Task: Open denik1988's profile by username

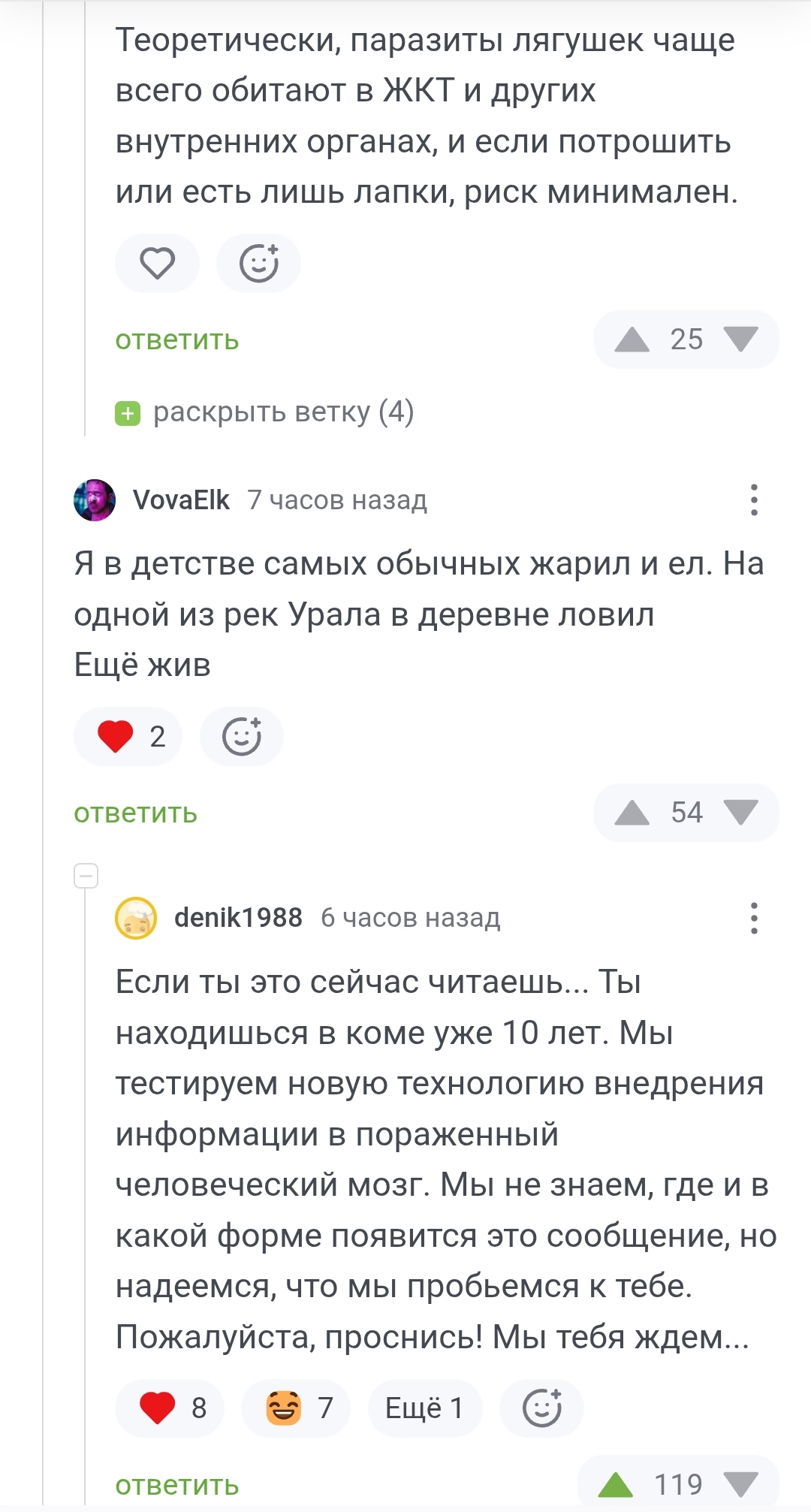Action: pyautogui.click(x=238, y=918)
